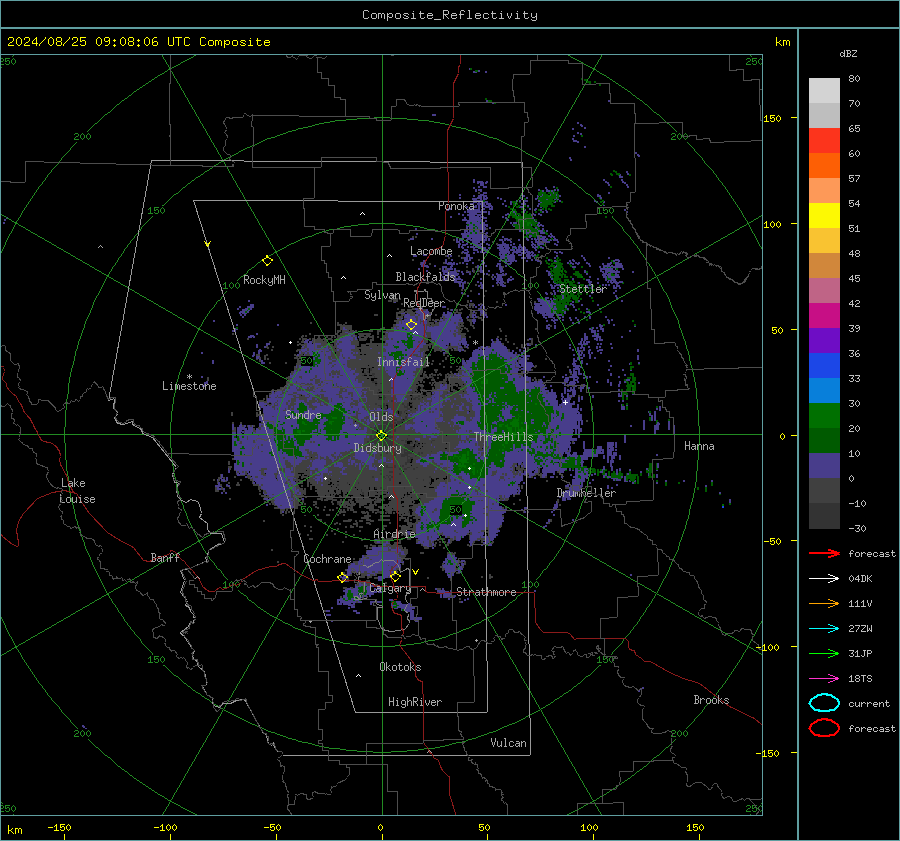Click the yellow diamond marker above Calgary
This screenshot has height=841, width=900.
coord(395,576)
